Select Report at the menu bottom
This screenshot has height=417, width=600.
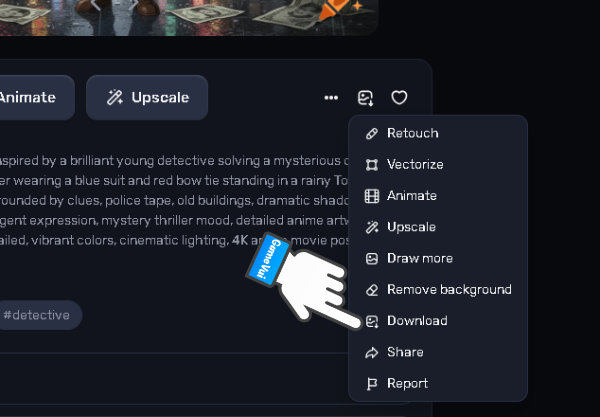(x=438, y=384)
